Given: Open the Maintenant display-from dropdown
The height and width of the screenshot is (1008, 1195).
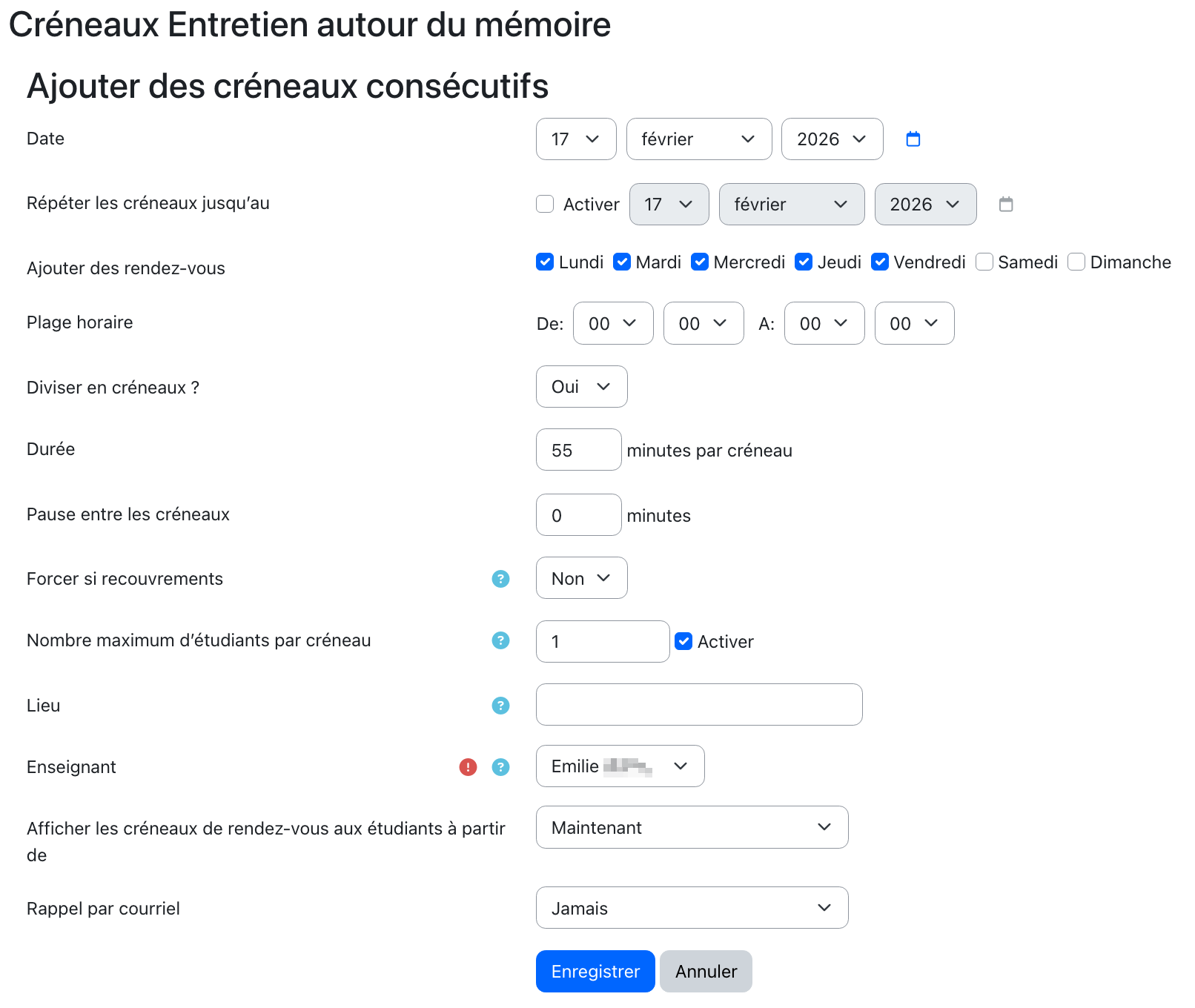Looking at the screenshot, I should [692, 827].
